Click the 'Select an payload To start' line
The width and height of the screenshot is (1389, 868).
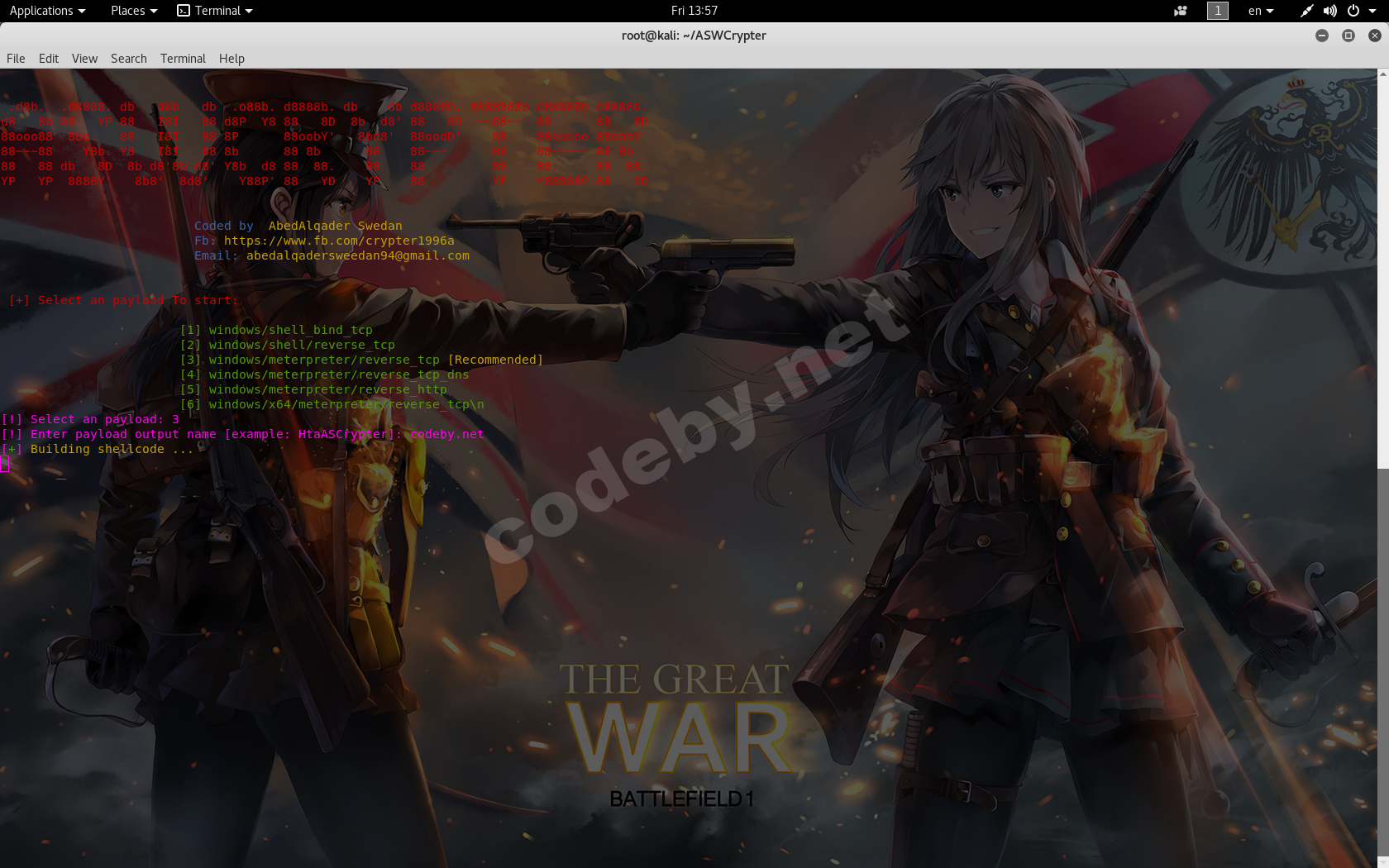point(123,300)
